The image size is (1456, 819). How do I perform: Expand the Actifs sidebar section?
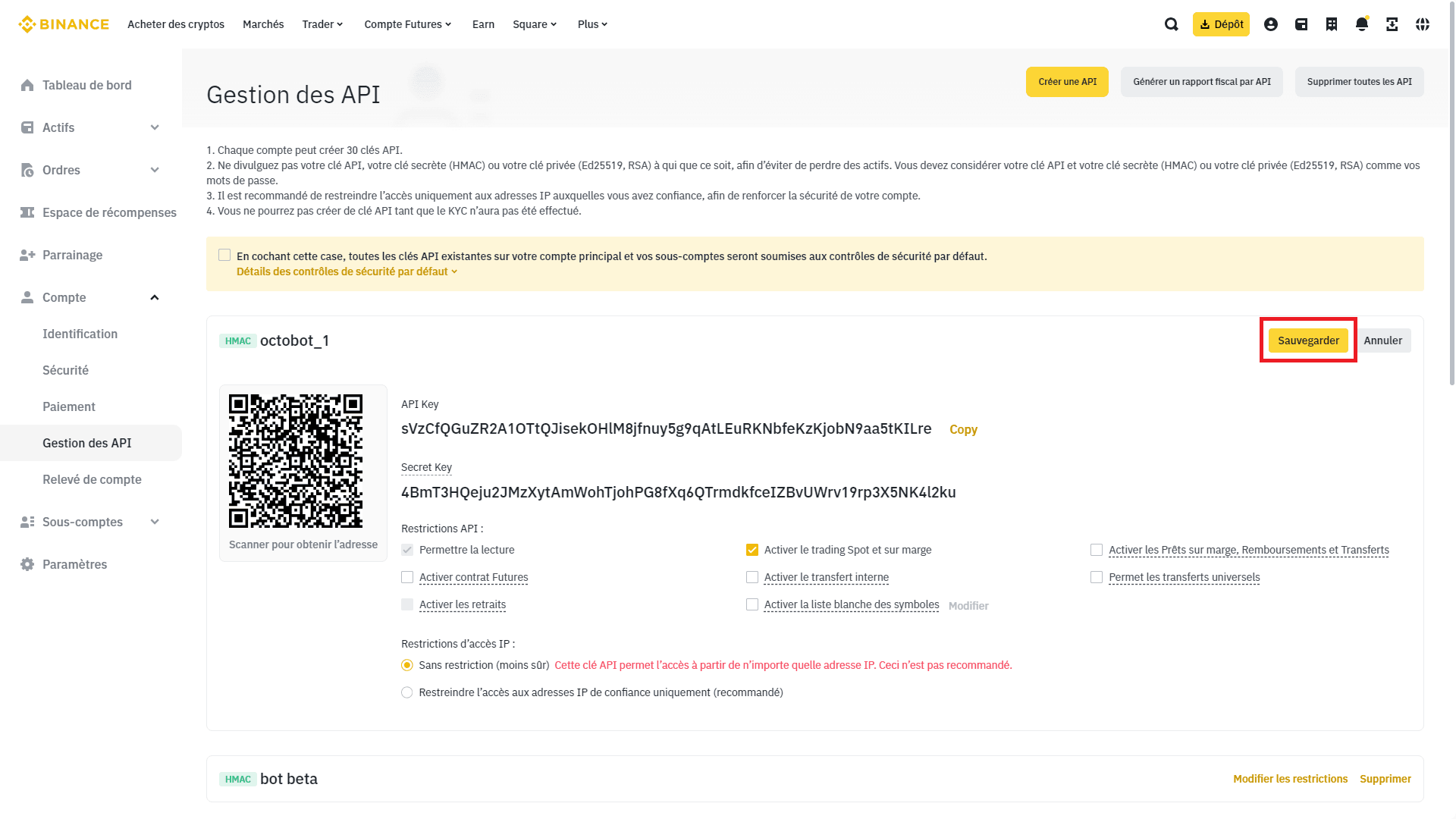pos(155,127)
